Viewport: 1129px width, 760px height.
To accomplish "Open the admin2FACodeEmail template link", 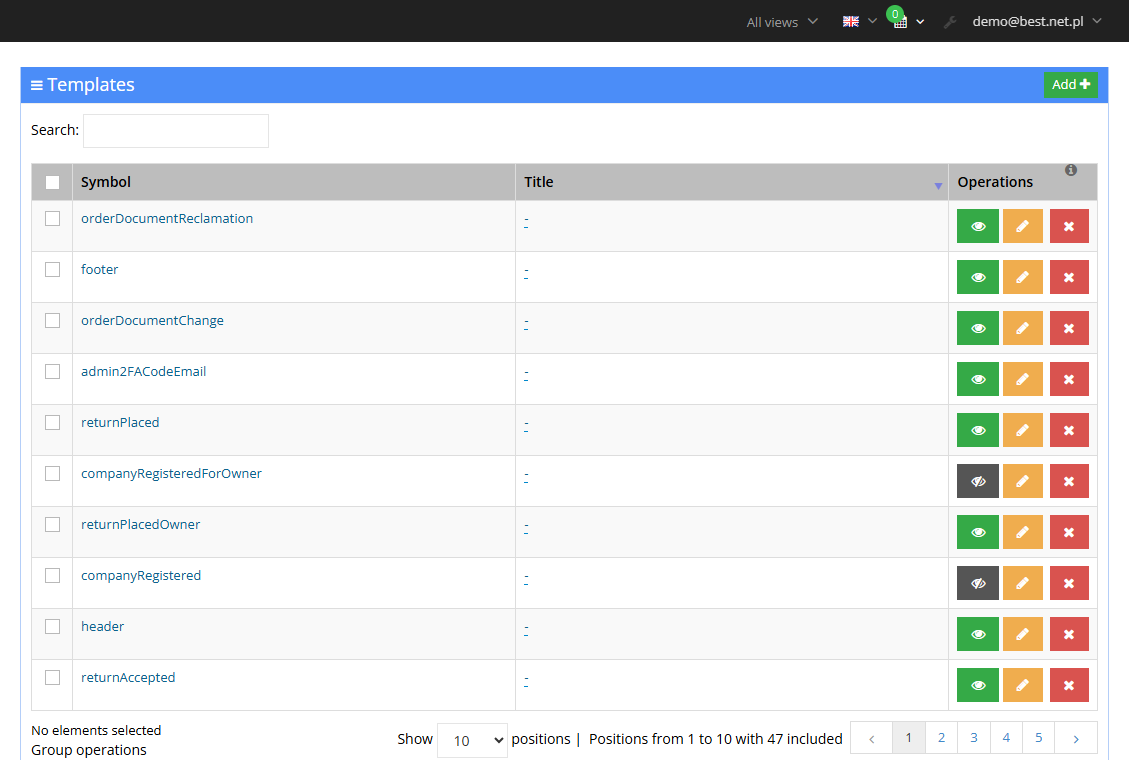I will [x=143, y=371].
